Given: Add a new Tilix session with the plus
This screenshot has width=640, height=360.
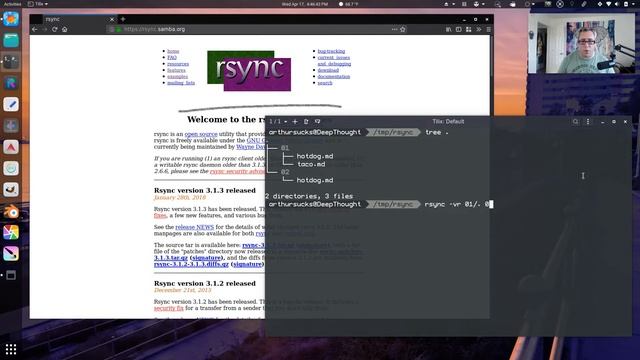Looking at the screenshot, I should [x=295, y=122].
